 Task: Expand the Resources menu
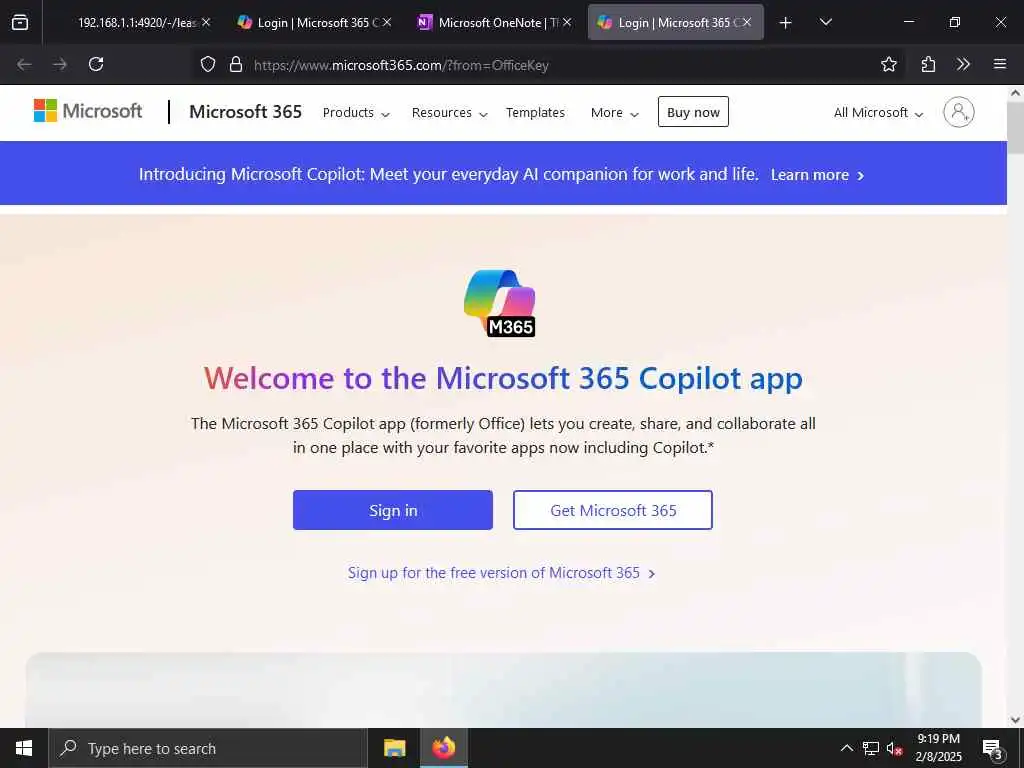click(449, 112)
